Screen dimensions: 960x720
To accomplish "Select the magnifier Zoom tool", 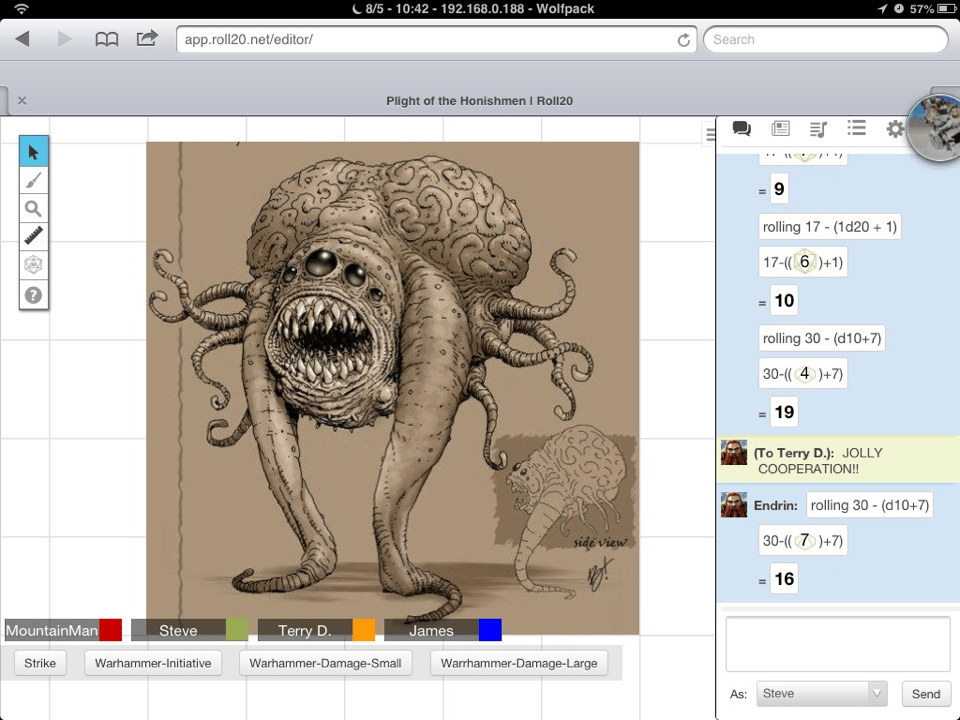I will tap(34, 209).
